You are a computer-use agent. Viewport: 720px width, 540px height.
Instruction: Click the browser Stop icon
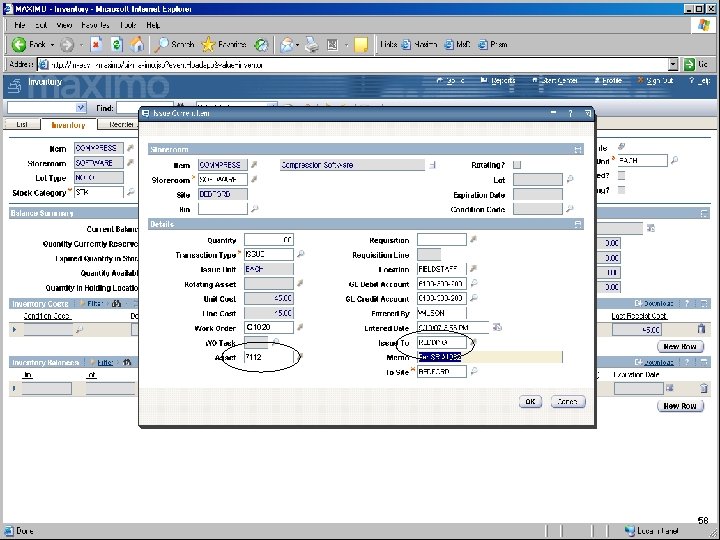(96, 45)
